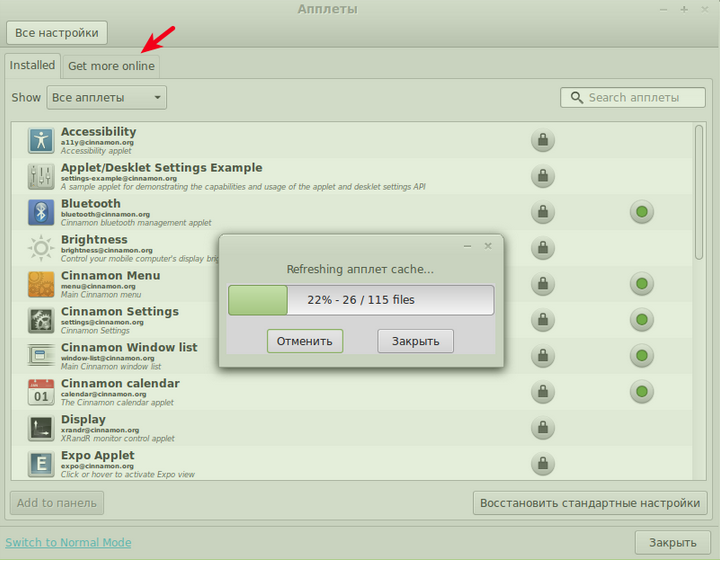Click the lock icon in Bluetooth row
Viewport: 720px width, 561px height.
543,212
